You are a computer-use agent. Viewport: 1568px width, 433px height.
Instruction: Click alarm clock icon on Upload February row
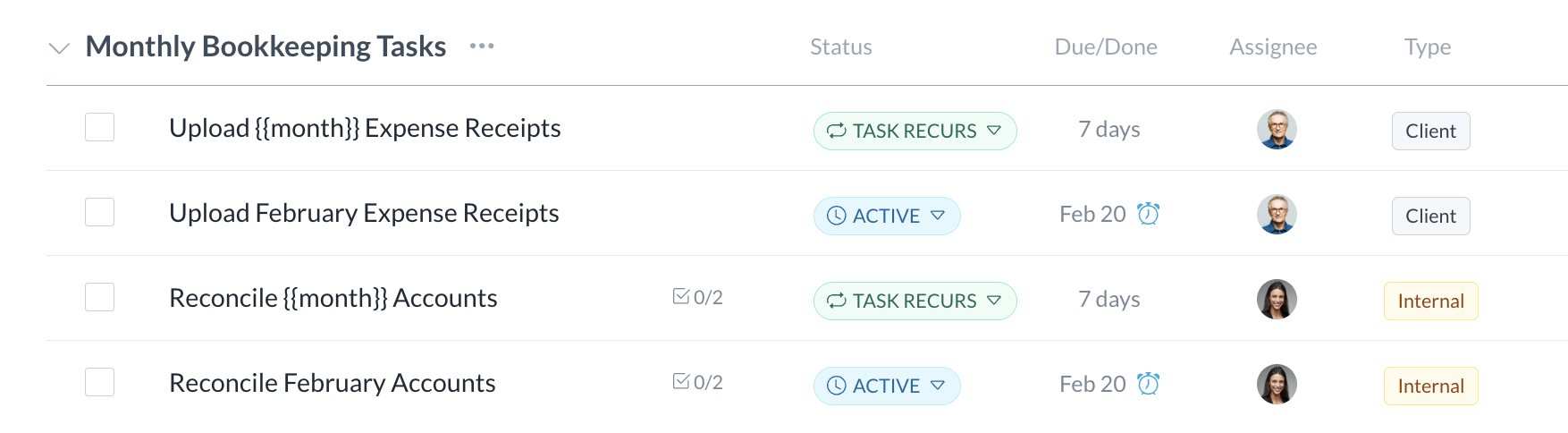(1148, 214)
